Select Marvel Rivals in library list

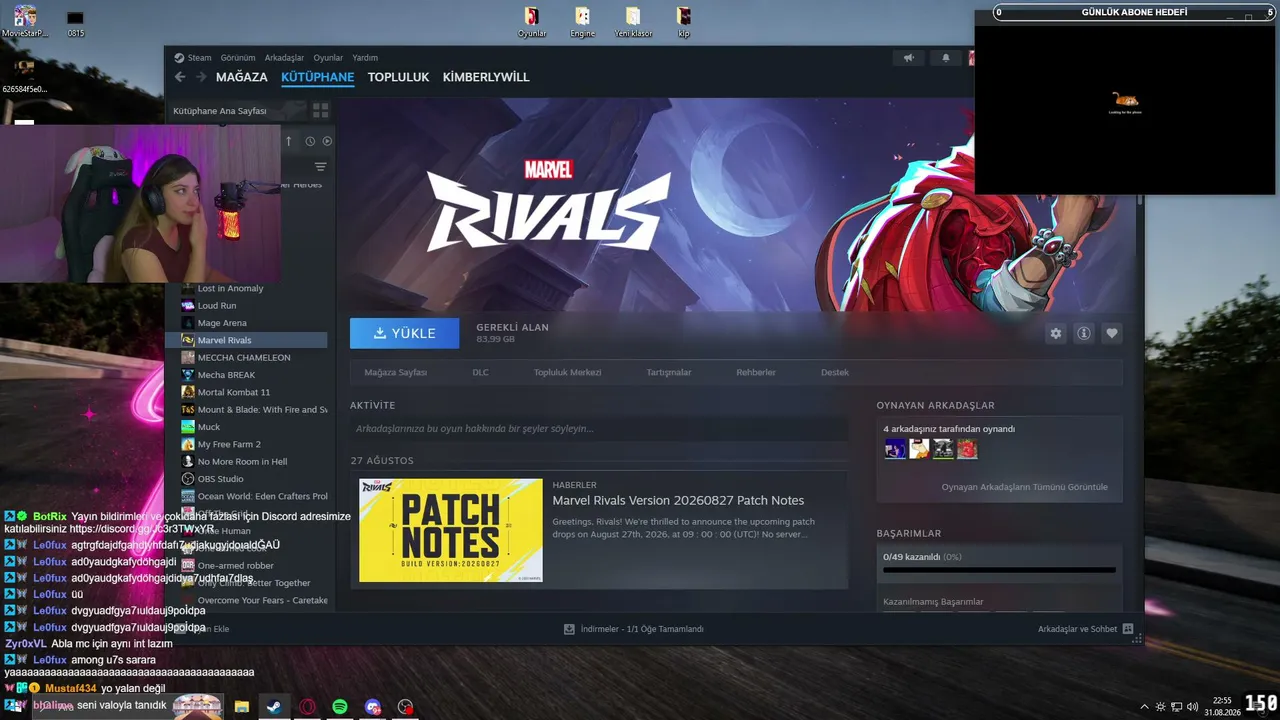[x=246, y=340]
